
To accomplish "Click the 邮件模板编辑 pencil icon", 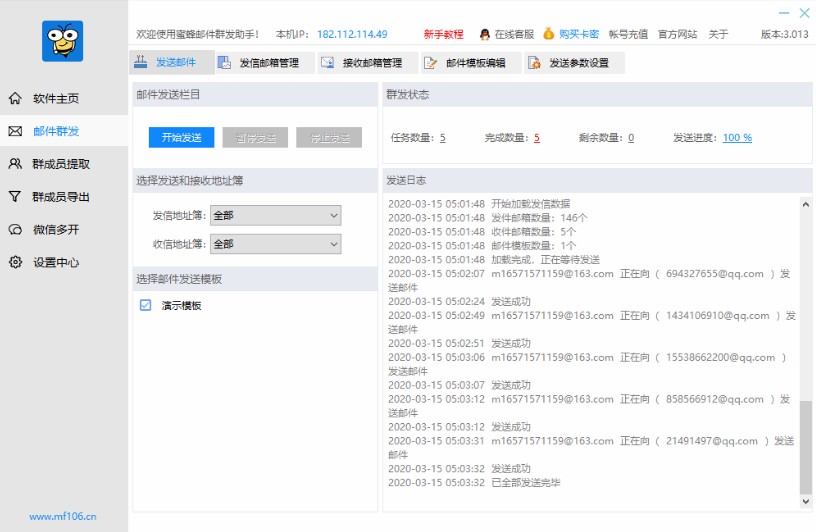I will [x=430, y=63].
